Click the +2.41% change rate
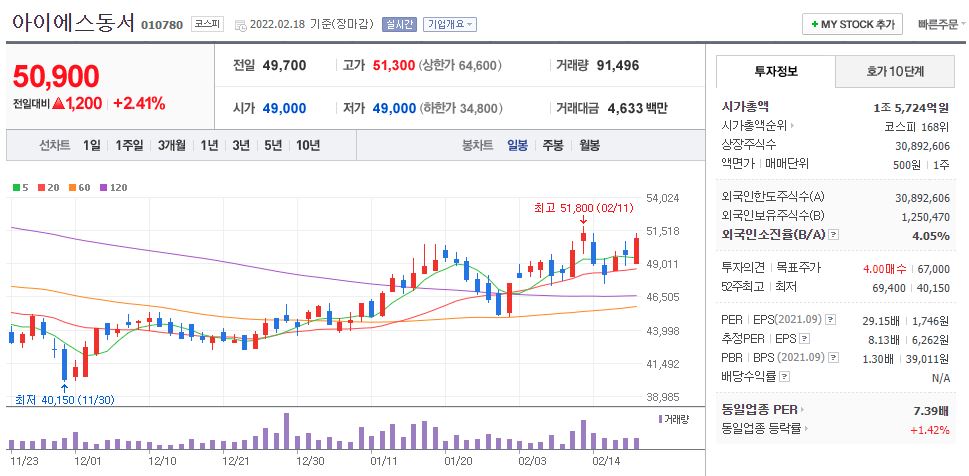Image resolution: width=969 pixels, height=476 pixels. point(139,103)
